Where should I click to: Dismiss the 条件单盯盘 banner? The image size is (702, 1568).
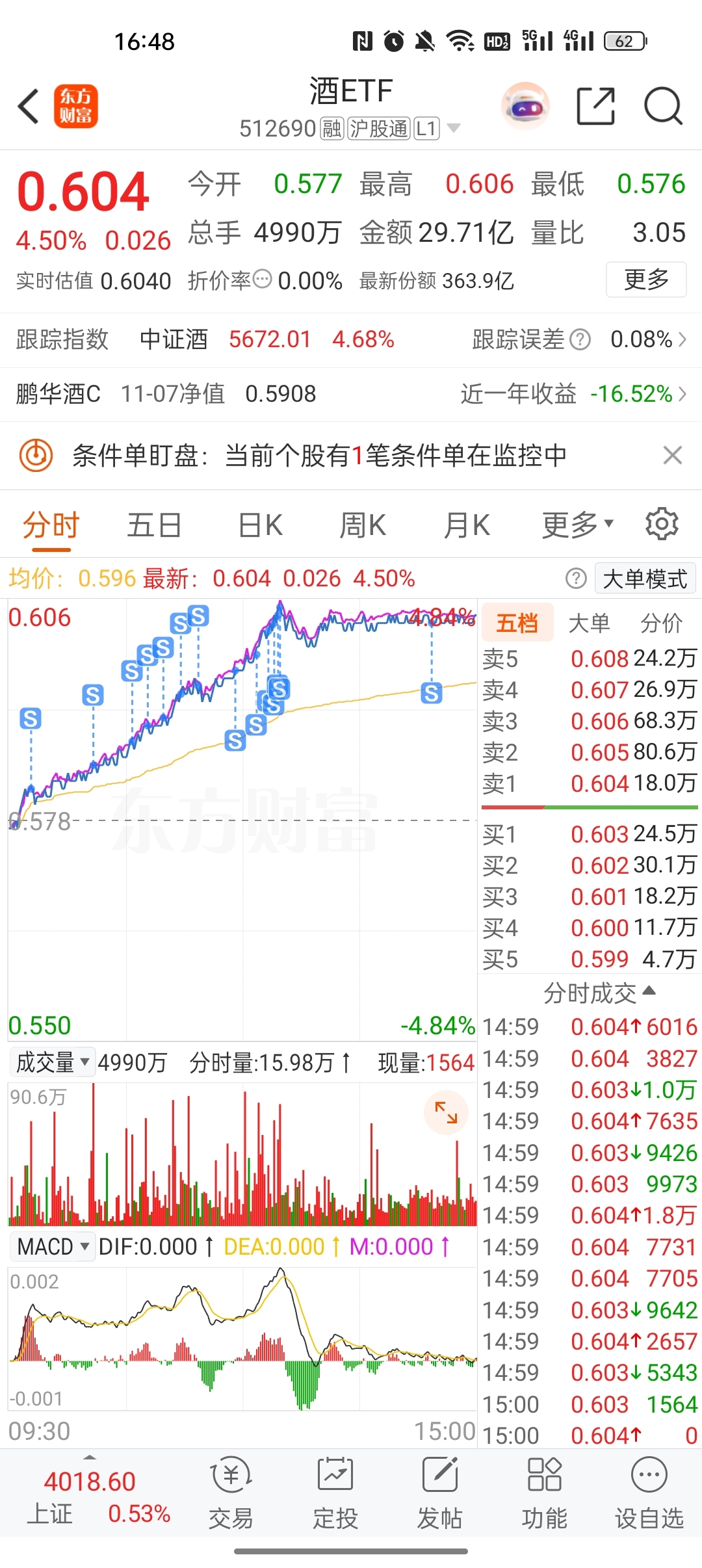pos(673,455)
